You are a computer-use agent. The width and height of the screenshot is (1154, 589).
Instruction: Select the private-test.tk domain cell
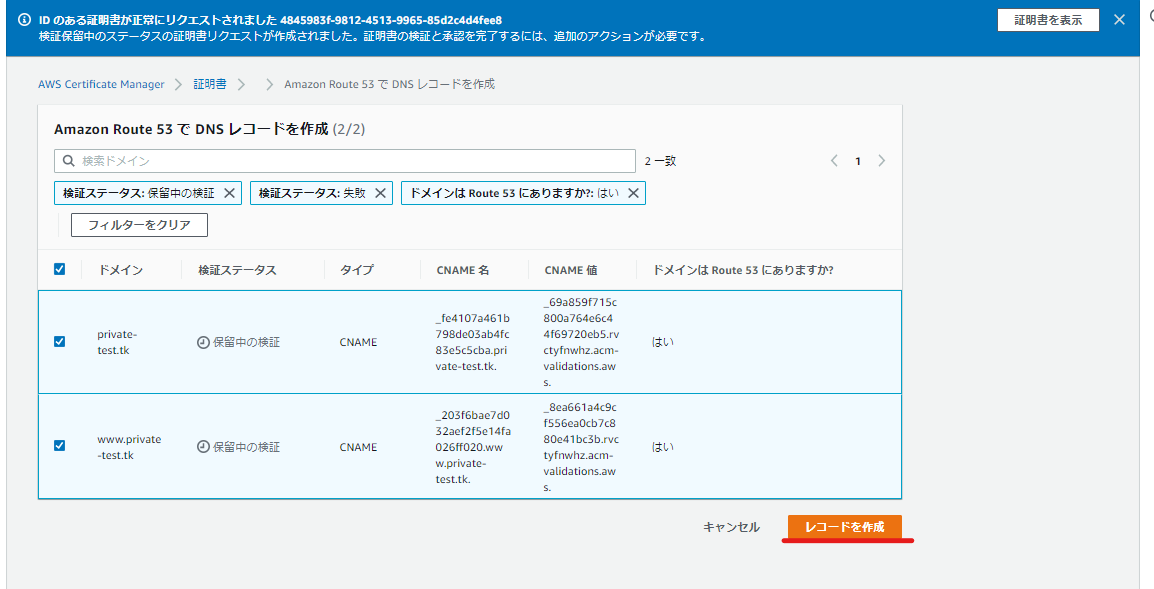(117, 342)
